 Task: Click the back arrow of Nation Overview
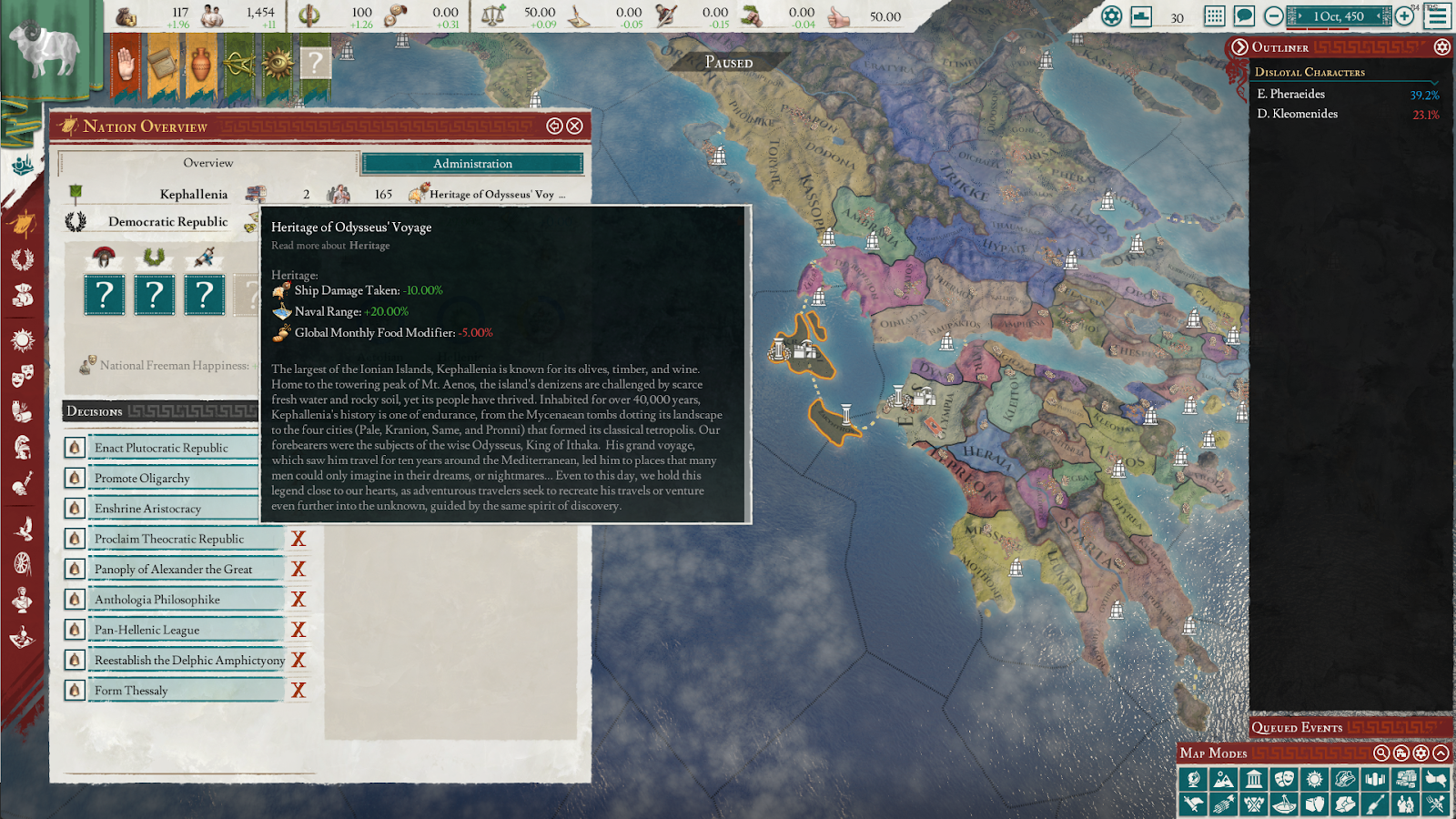(x=554, y=126)
